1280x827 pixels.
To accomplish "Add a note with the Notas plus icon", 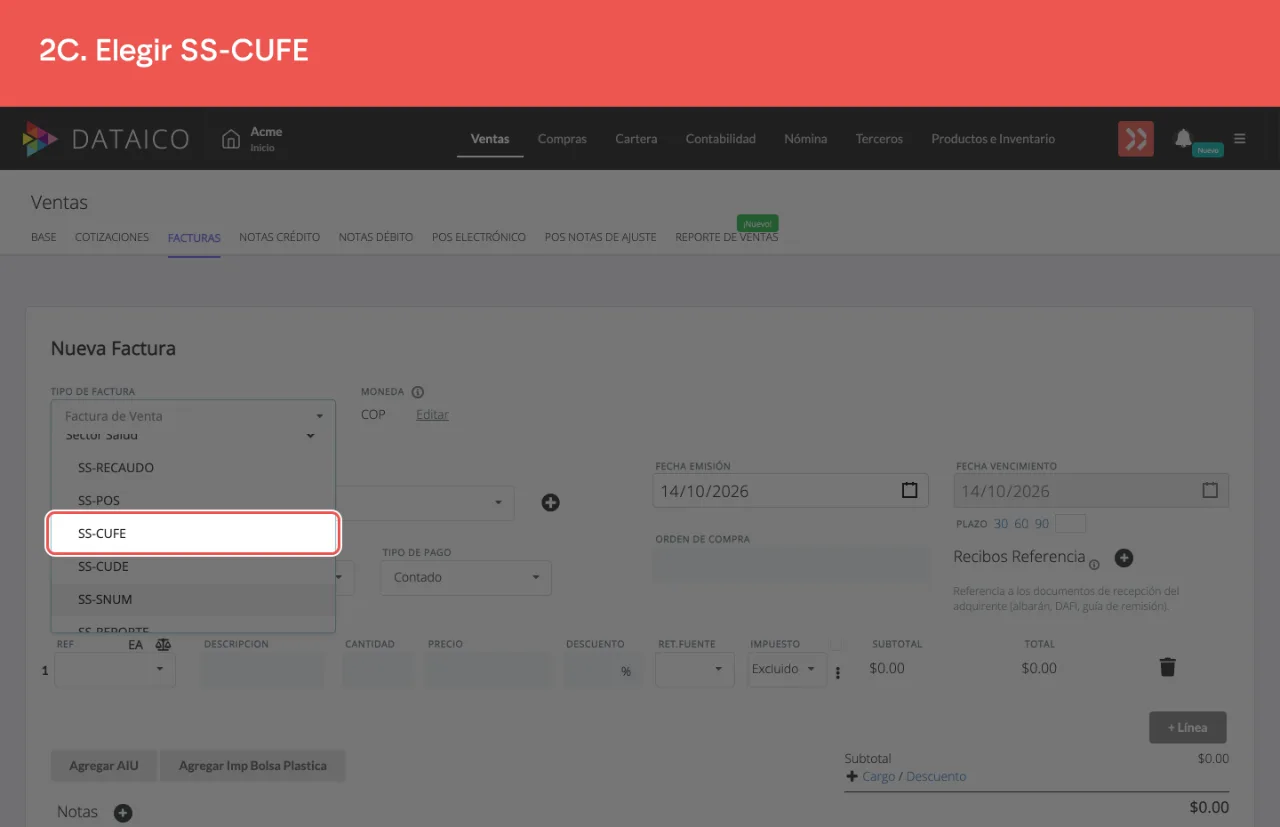I will tap(123, 813).
